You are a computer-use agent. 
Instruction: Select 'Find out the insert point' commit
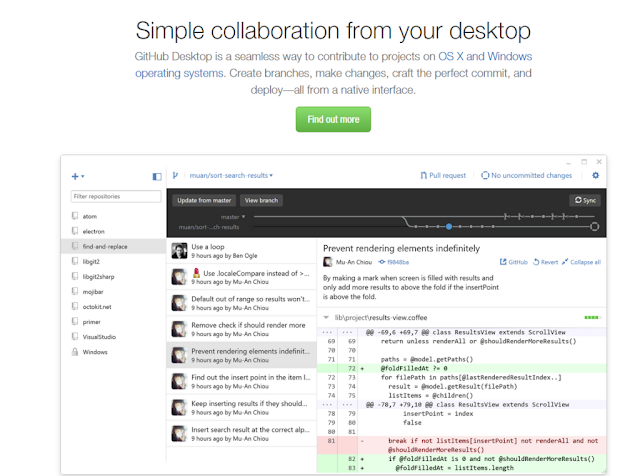click(x=242, y=382)
